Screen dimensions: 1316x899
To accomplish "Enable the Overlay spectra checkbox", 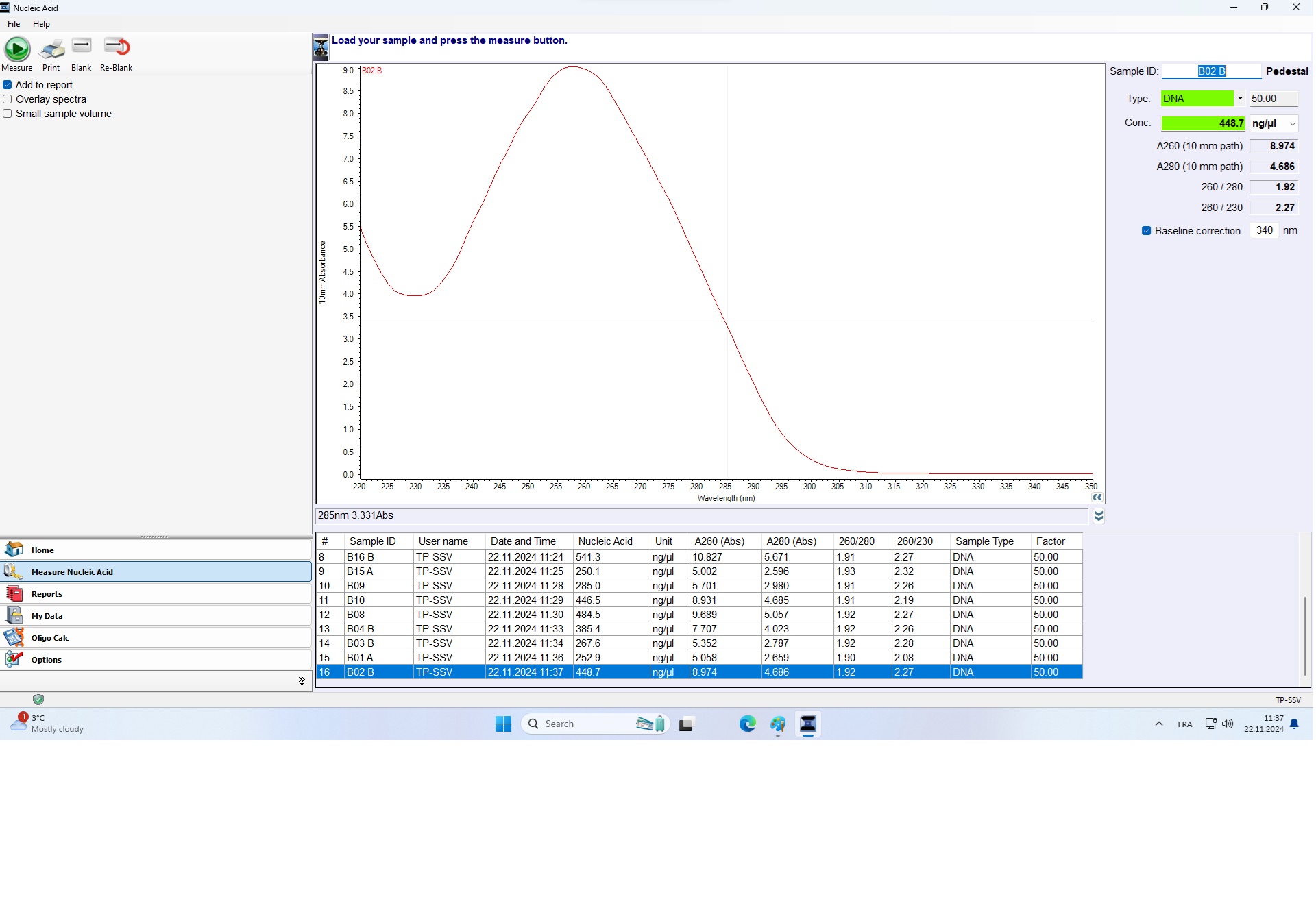I will pos(8,99).
